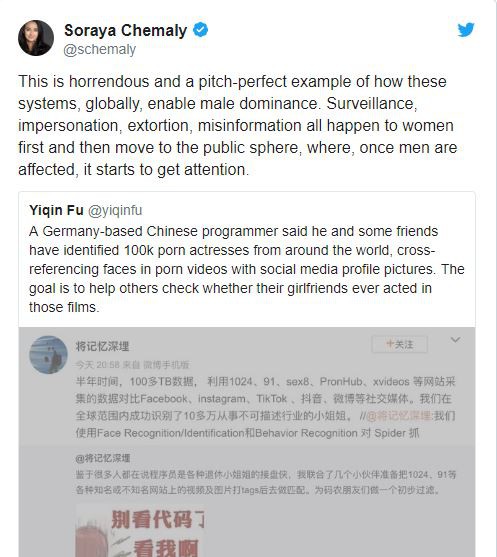Expand the Weibo post chevron menu
The image size is (497, 557).
[x=455, y=340]
